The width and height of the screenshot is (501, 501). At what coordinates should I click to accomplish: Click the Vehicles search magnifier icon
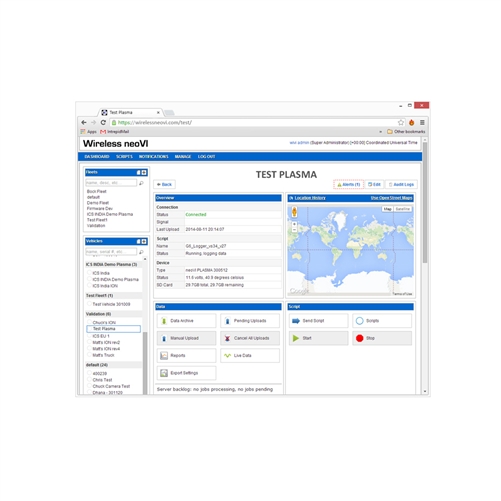[141, 252]
